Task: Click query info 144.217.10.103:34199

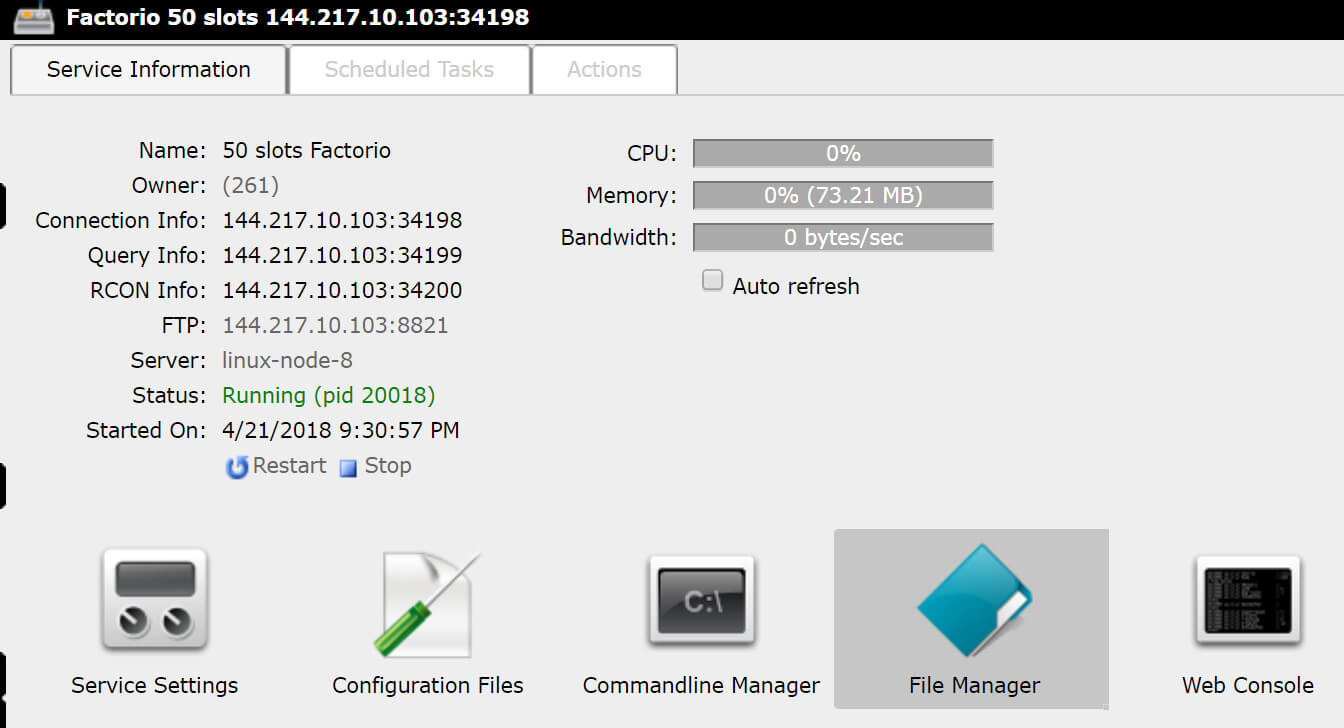Action: click(342, 256)
